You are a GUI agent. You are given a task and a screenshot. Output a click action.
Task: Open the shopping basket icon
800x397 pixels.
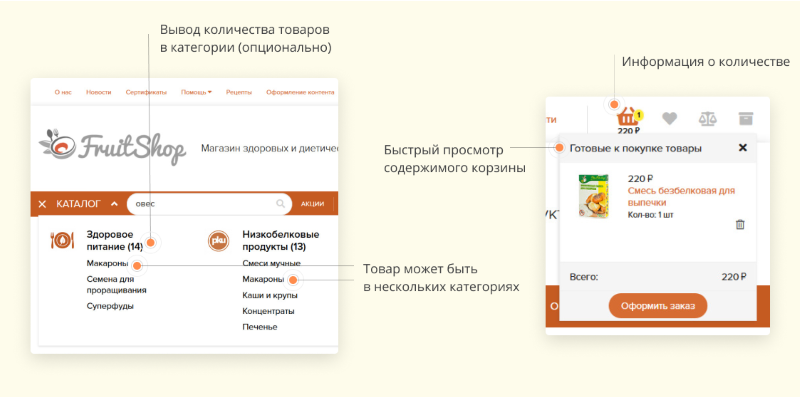tap(628, 117)
